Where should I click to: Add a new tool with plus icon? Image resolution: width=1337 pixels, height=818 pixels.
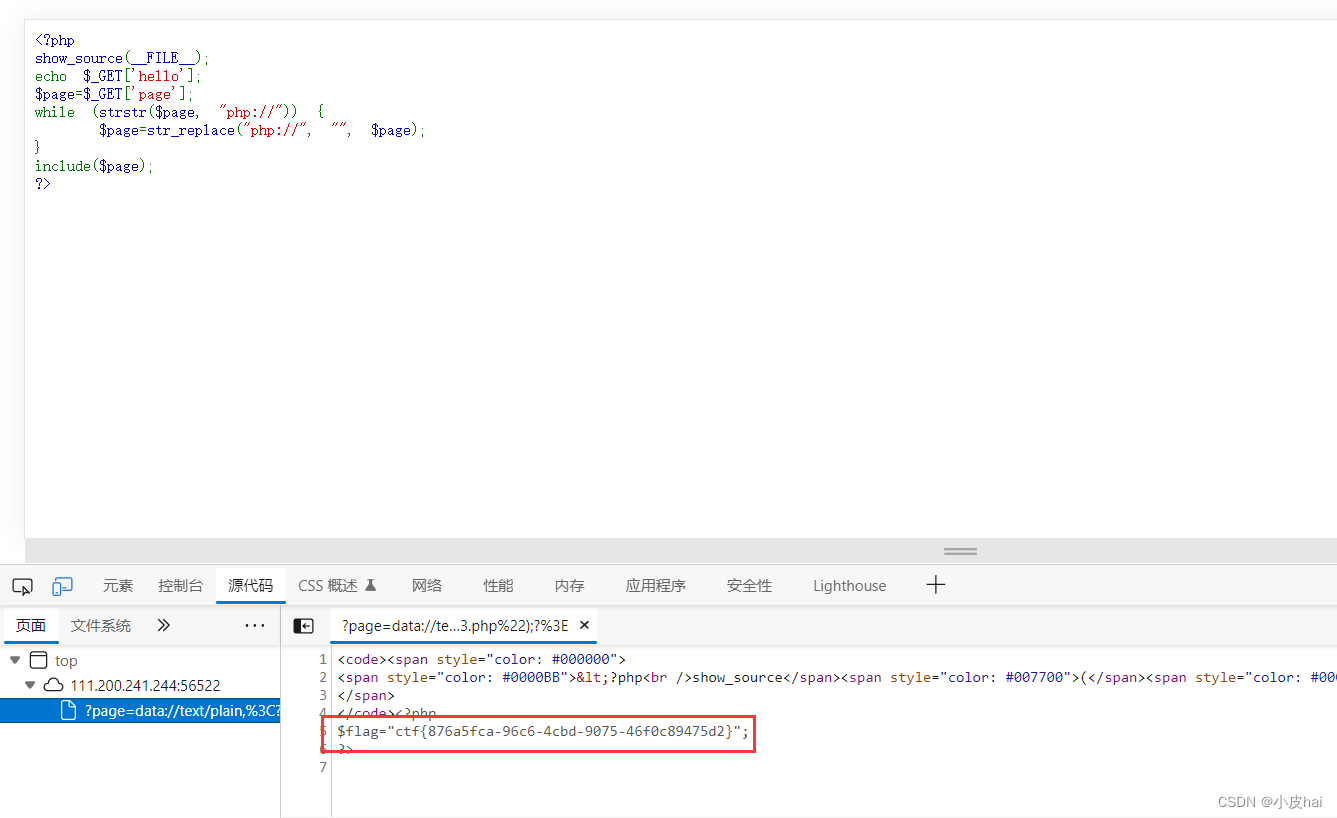(936, 585)
